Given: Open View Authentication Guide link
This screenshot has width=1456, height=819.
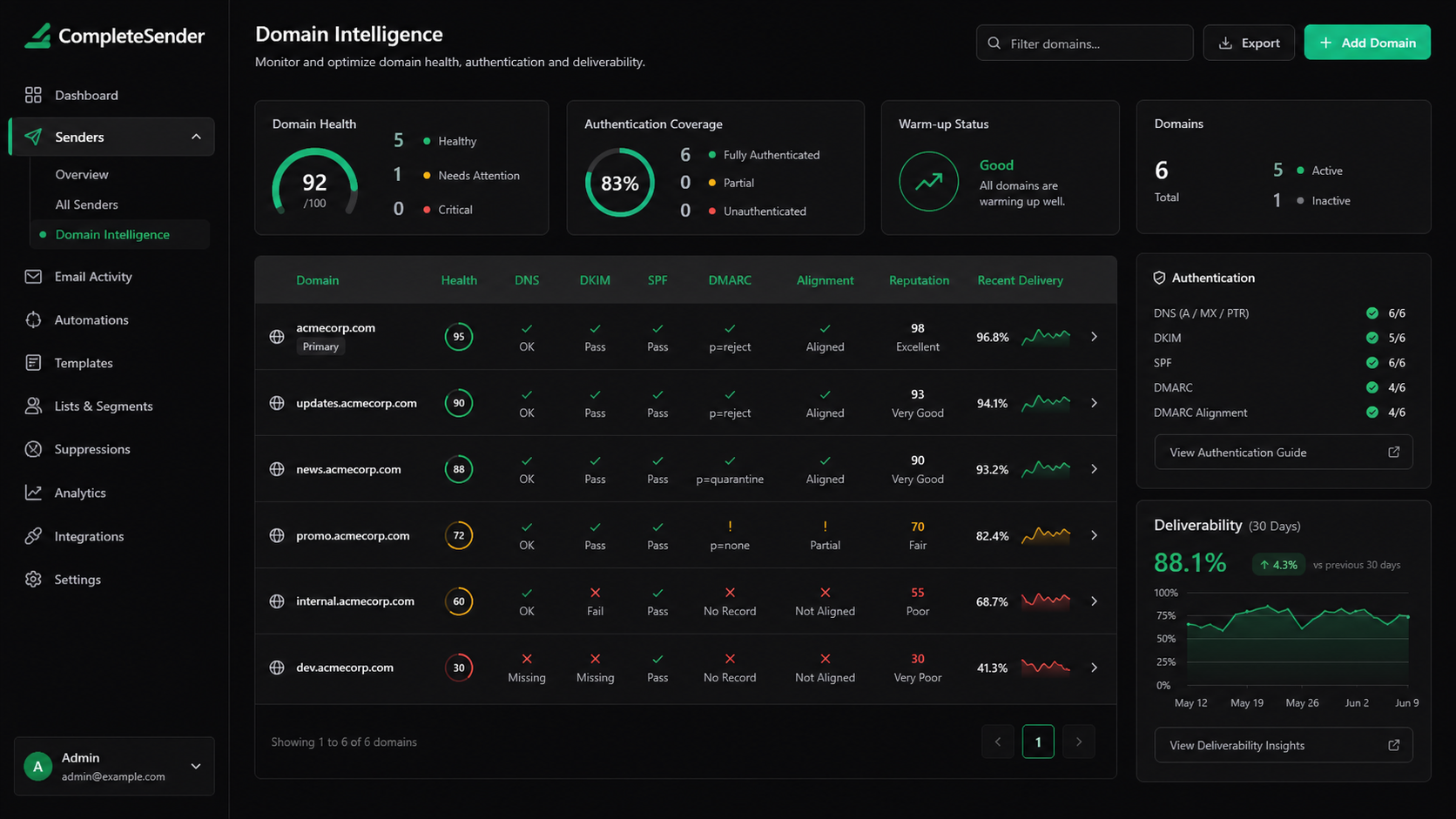Looking at the screenshot, I should click(1284, 453).
